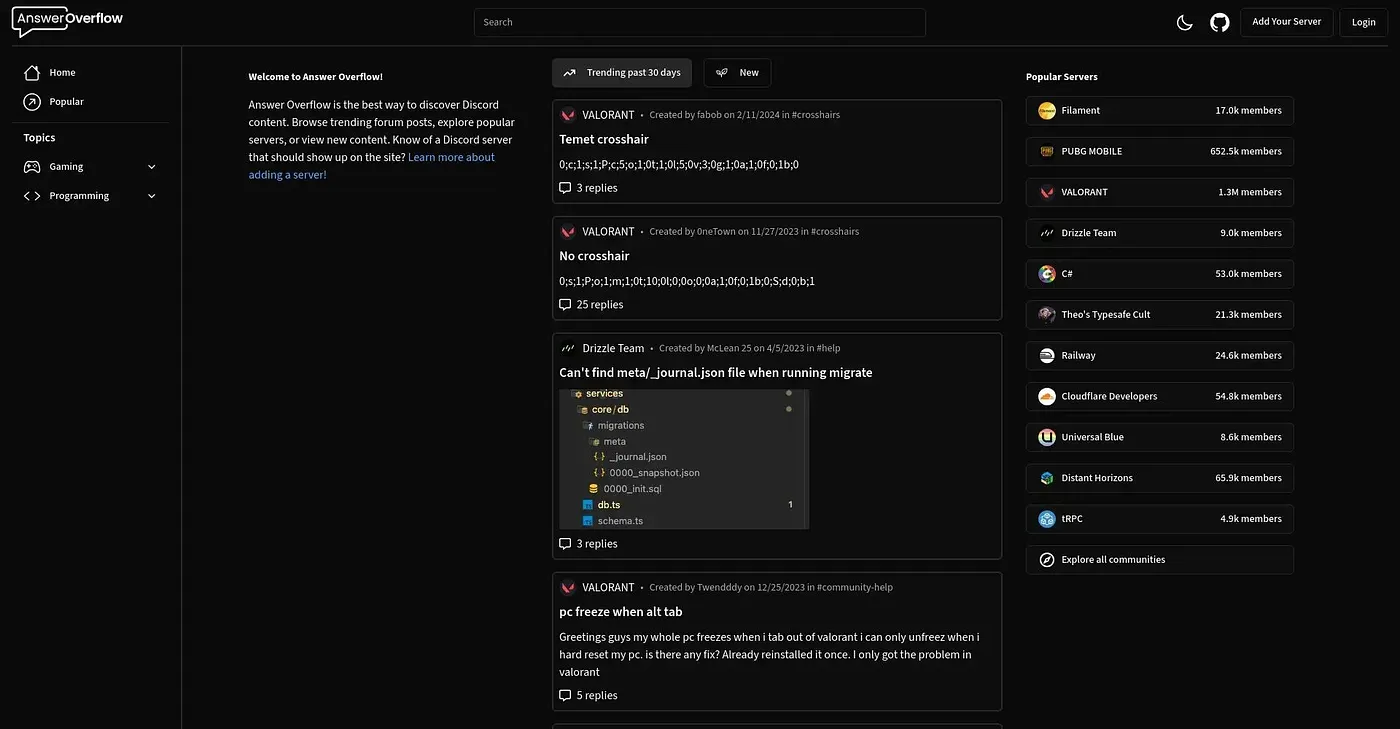Click the 5 replies comment icon

[565, 696]
